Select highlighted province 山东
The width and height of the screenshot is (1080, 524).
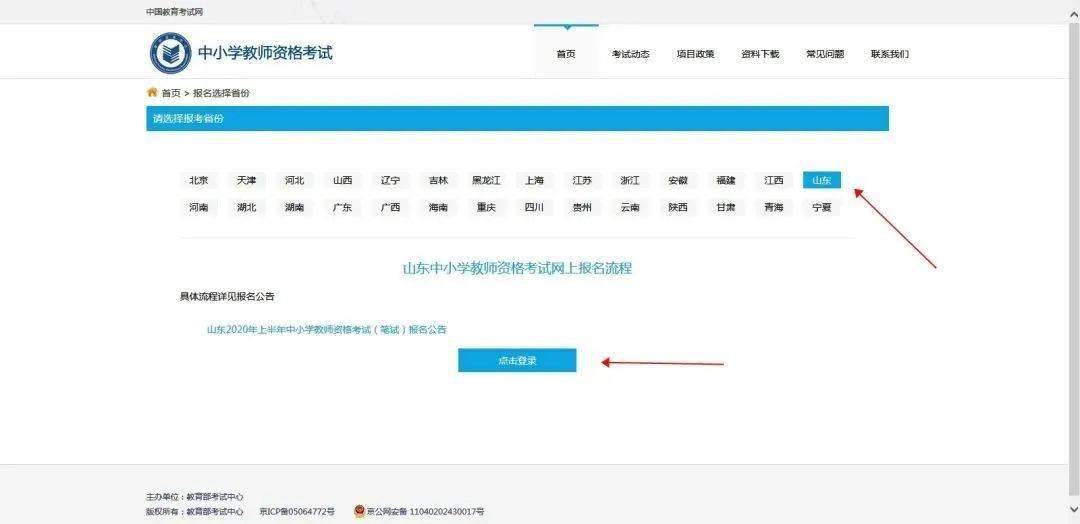[822, 180]
